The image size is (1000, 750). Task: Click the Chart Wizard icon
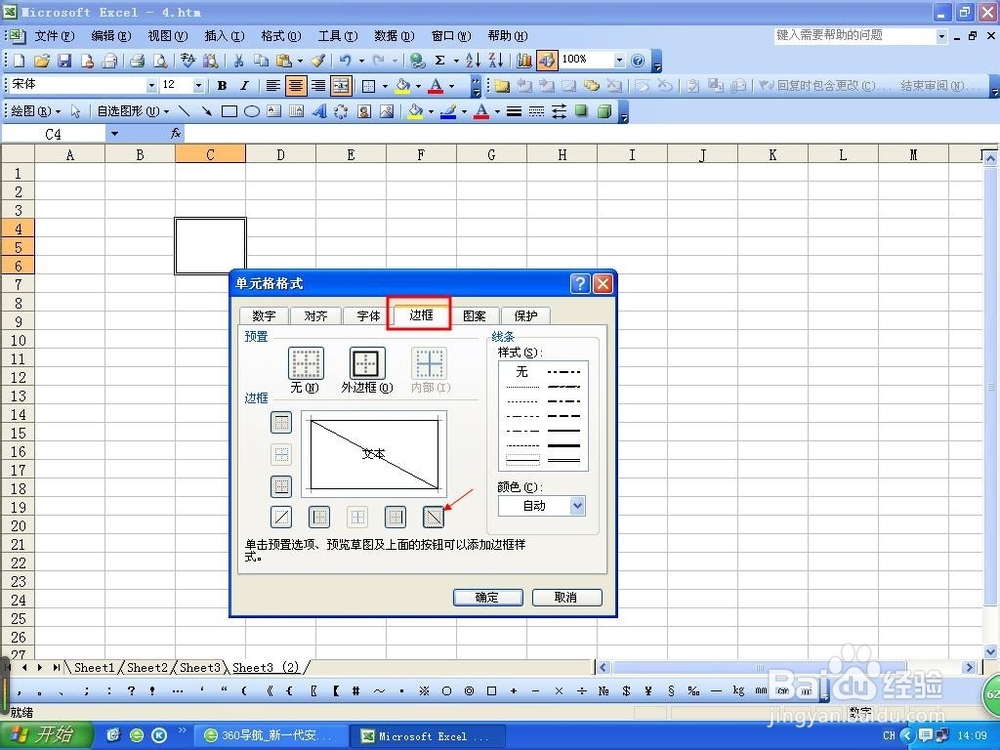click(x=524, y=61)
